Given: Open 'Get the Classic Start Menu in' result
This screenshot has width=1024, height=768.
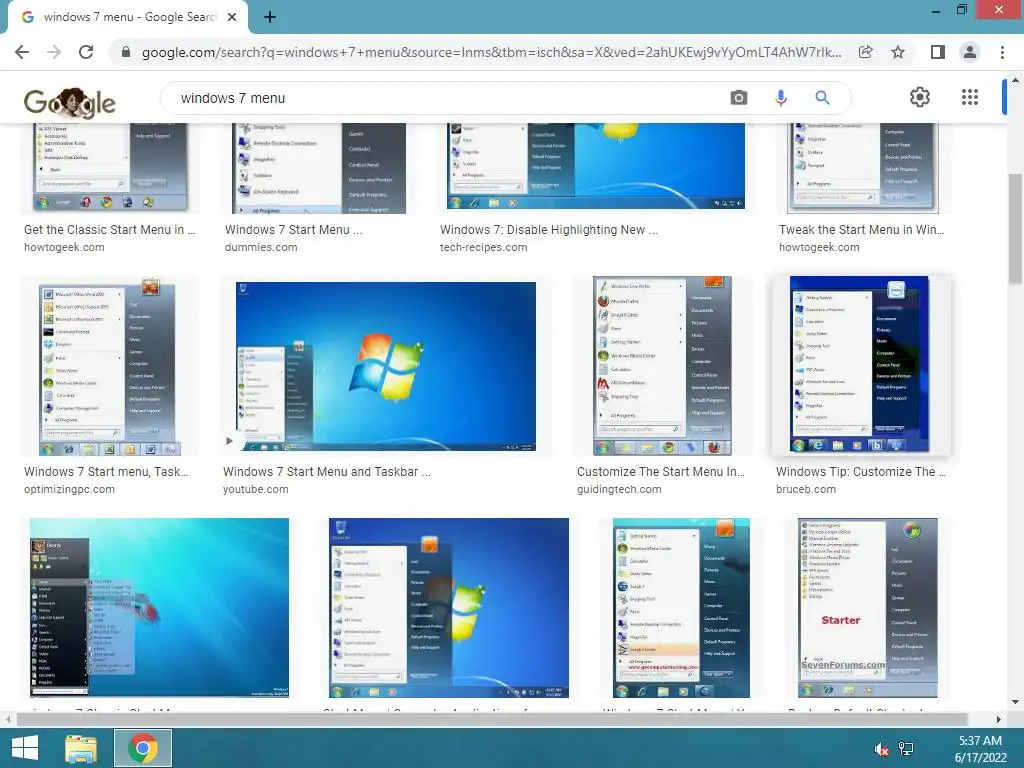Looking at the screenshot, I should (110, 230).
